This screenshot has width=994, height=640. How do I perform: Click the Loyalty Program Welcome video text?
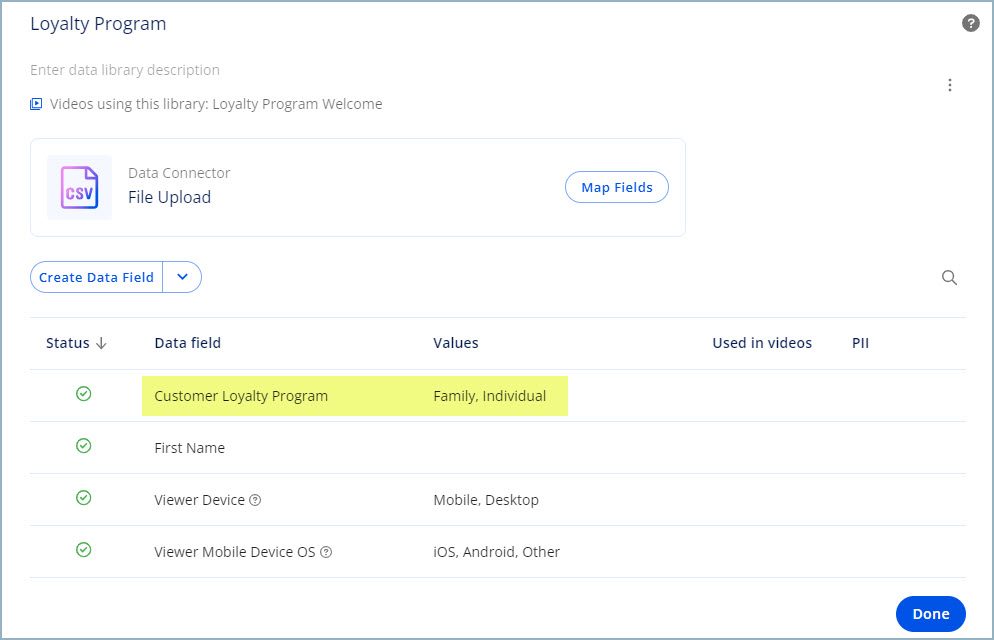[297, 104]
